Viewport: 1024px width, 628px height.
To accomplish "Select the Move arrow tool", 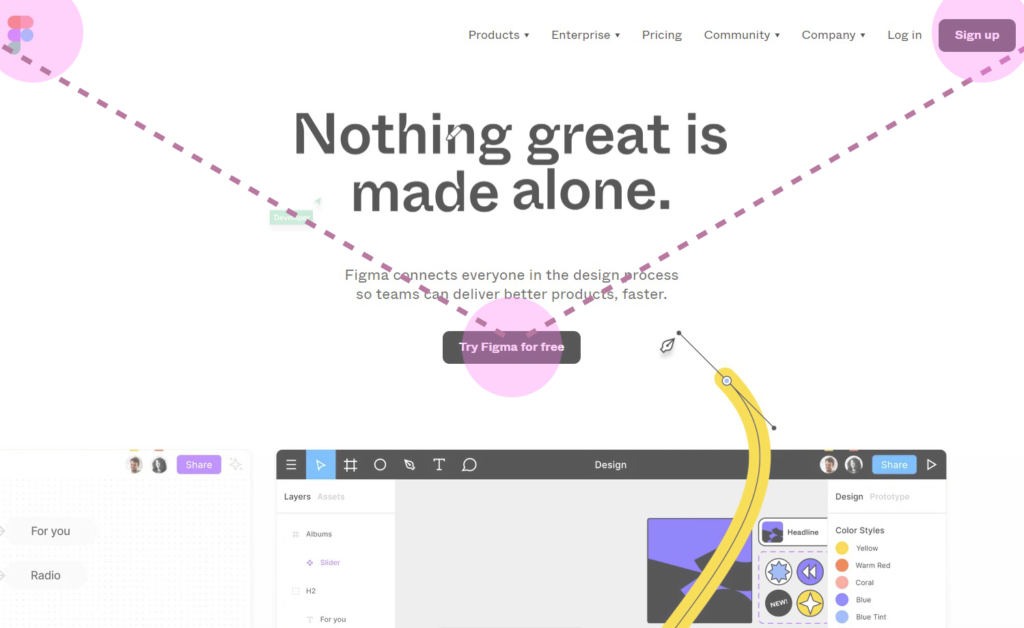I will point(321,465).
